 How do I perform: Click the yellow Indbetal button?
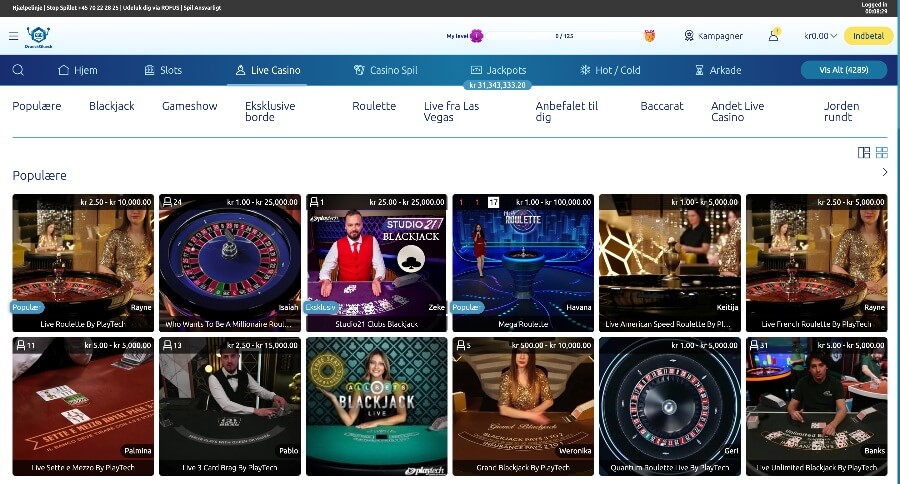click(x=868, y=36)
